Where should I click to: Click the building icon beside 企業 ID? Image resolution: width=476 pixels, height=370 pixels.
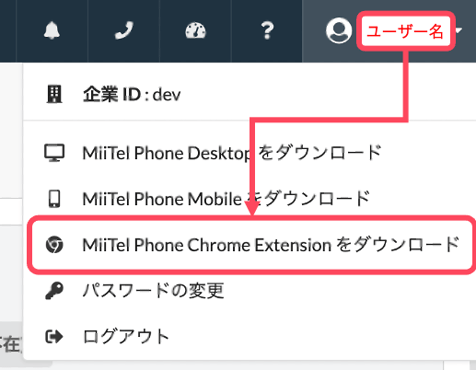point(54,94)
